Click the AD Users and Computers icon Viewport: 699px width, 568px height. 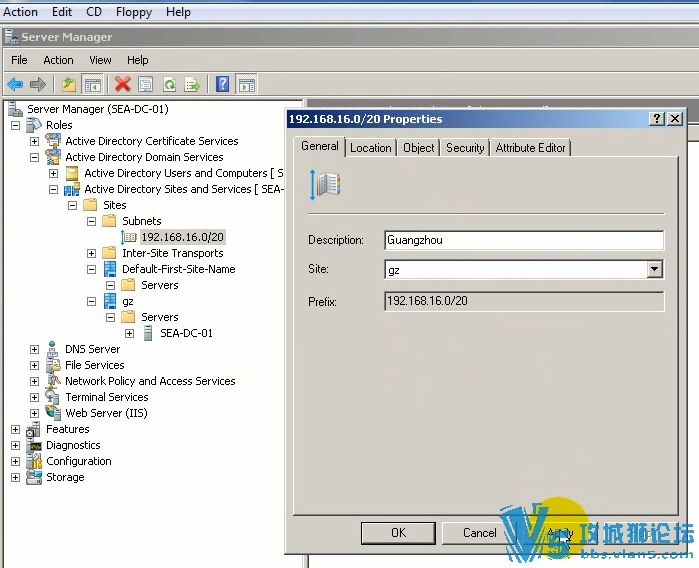pos(72,173)
